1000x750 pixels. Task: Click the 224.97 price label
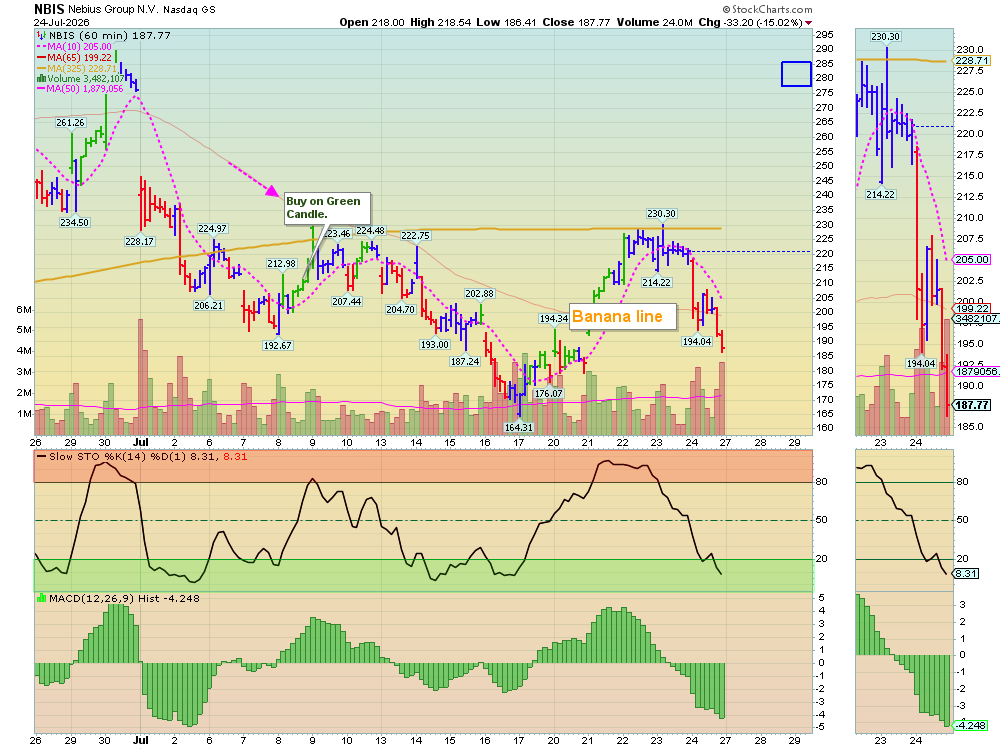point(212,228)
